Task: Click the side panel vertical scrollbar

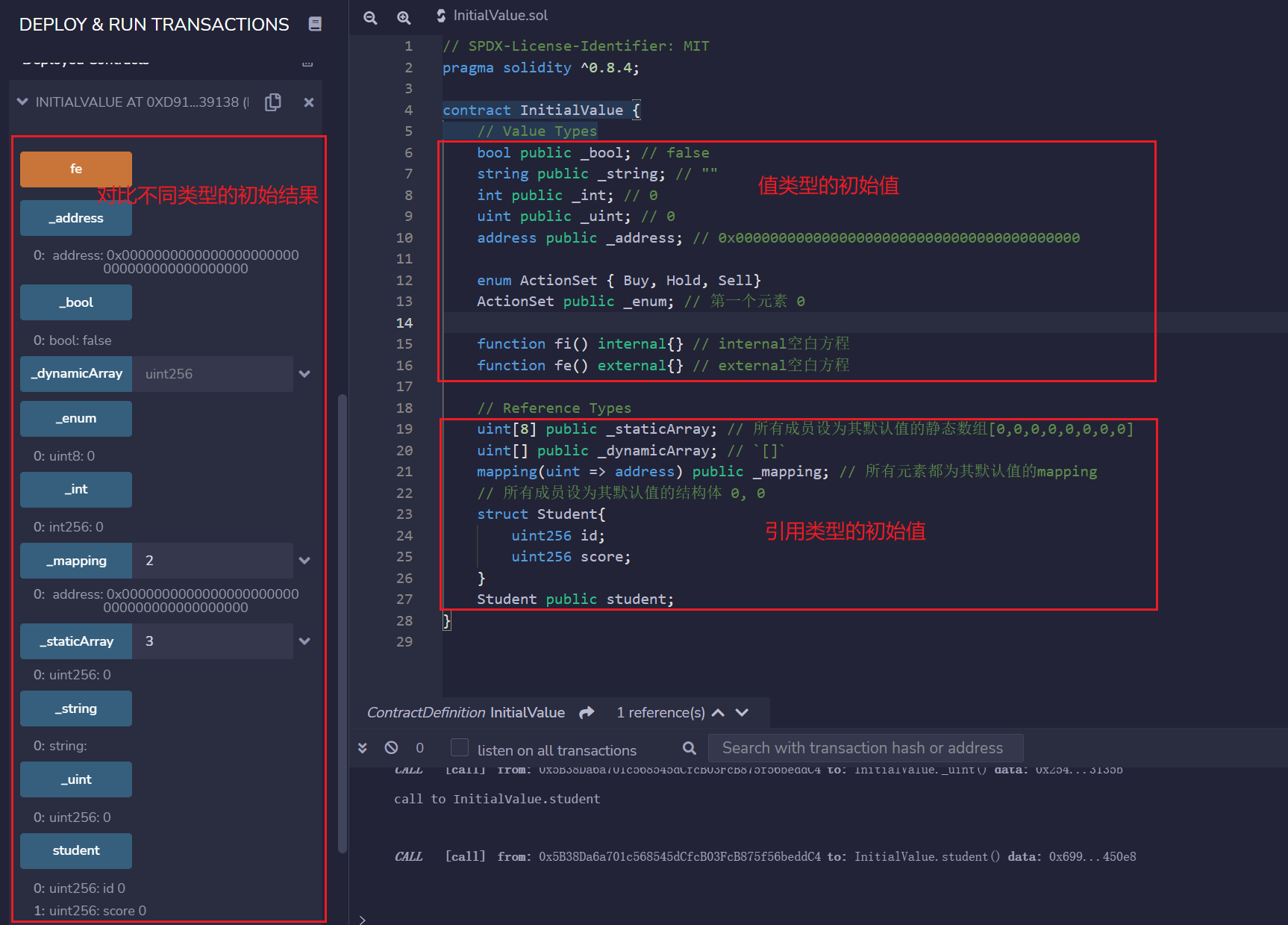Action: pos(343,620)
